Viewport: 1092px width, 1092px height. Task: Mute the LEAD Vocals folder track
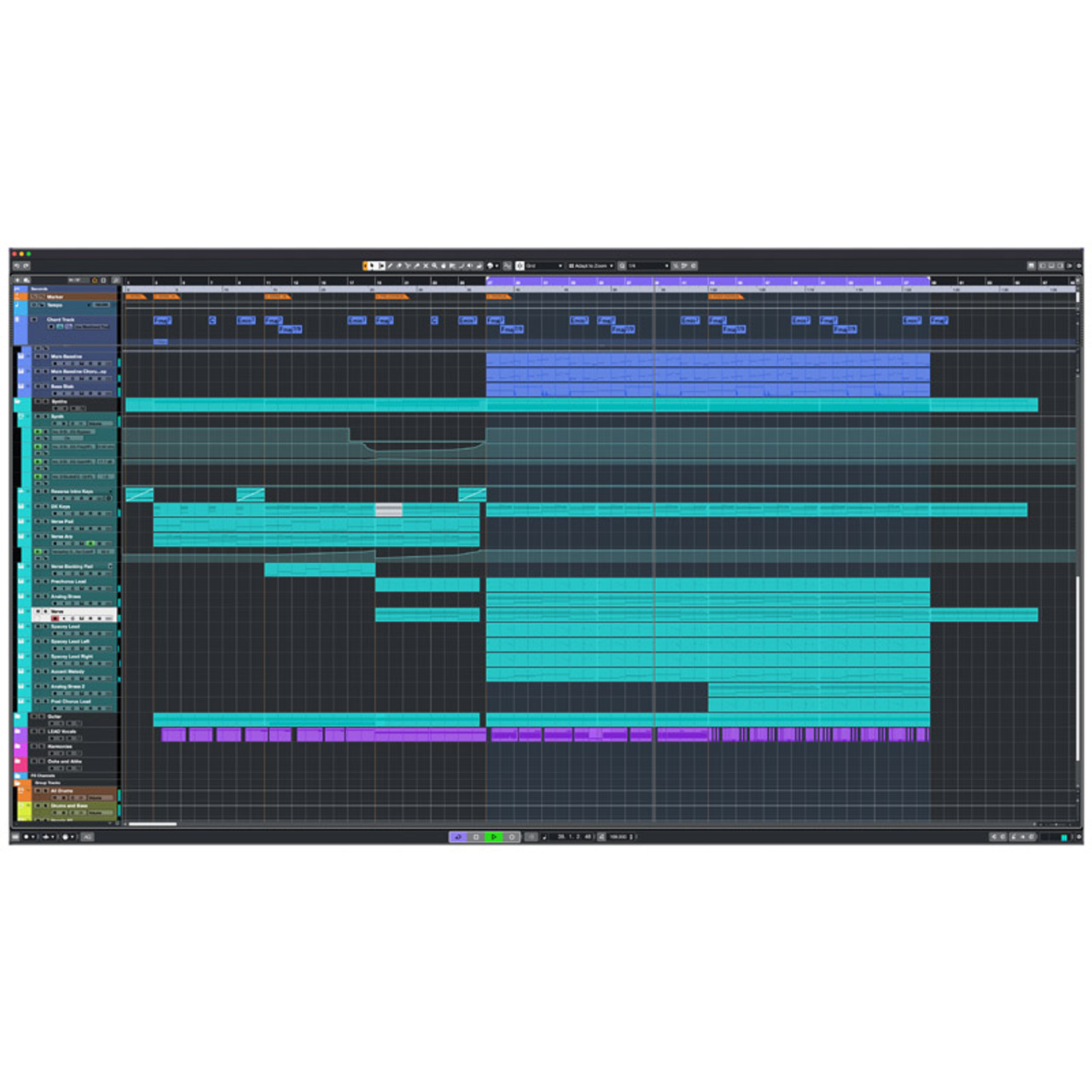coord(34,731)
